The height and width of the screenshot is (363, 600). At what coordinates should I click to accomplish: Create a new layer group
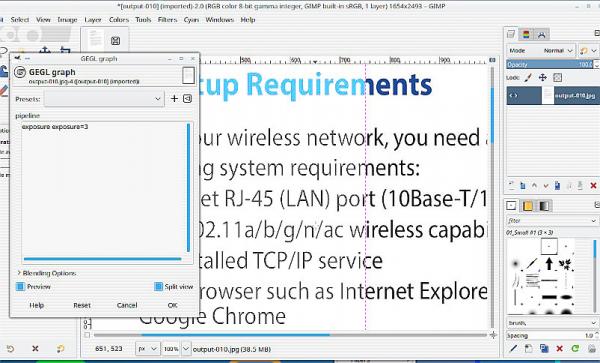tap(523, 186)
